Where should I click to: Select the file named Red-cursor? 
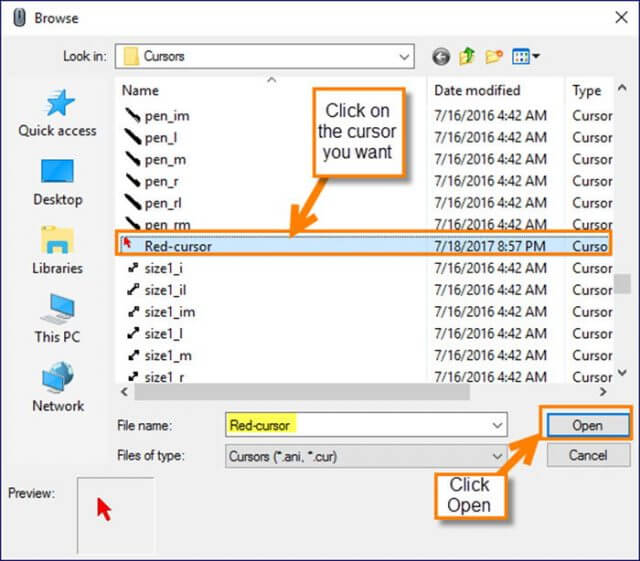point(178,246)
